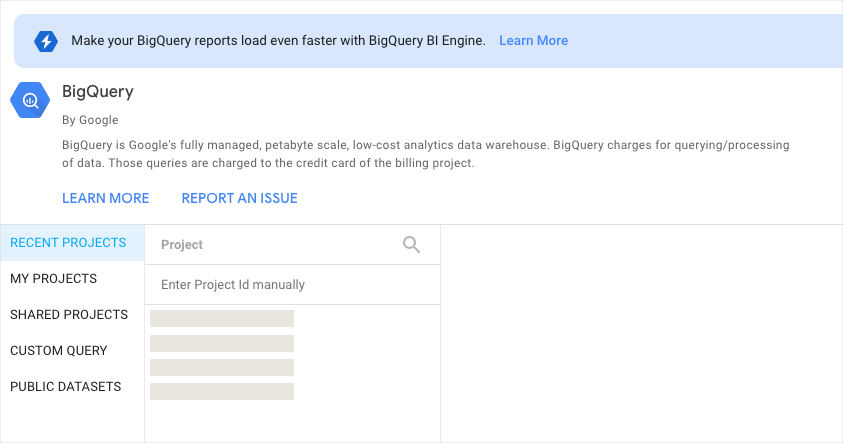Click REPORT AN ISSUE
This screenshot has height=443, width=843.
(x=239, y=198)
